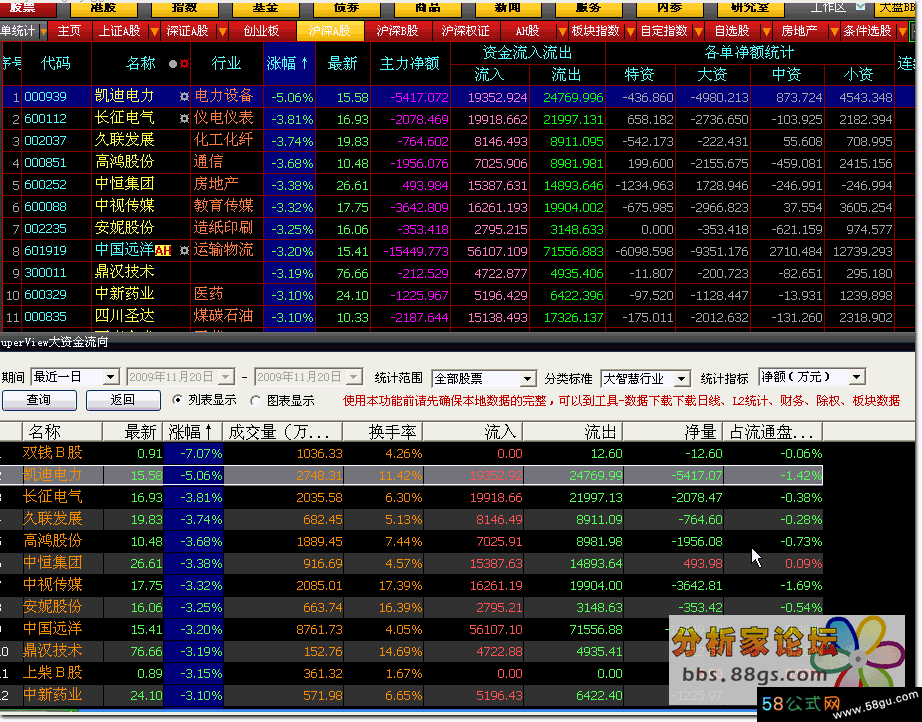Switch to the 沪深权证 tab

point(466,31)
